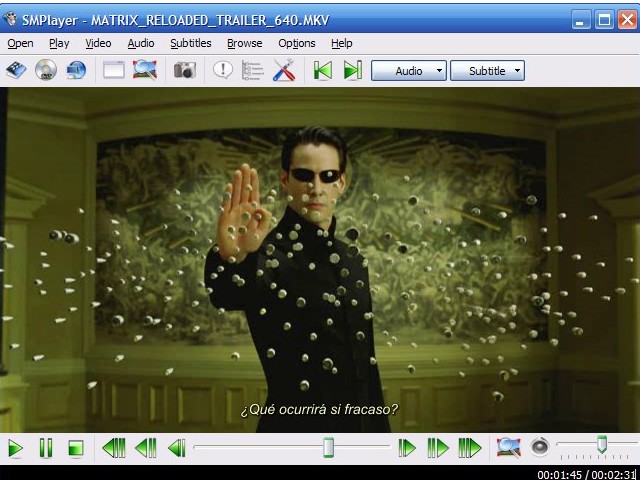Open a URL with the globe monitor icon
Screen dimensions: 640x480
click(76, 70)
